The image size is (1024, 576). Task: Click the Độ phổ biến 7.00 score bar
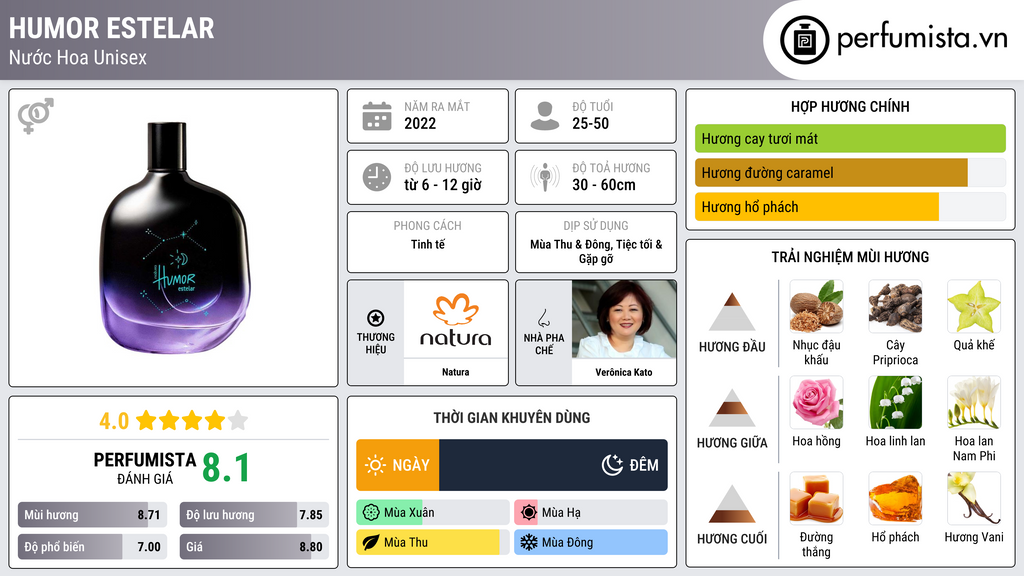click(x=92, y=547)
